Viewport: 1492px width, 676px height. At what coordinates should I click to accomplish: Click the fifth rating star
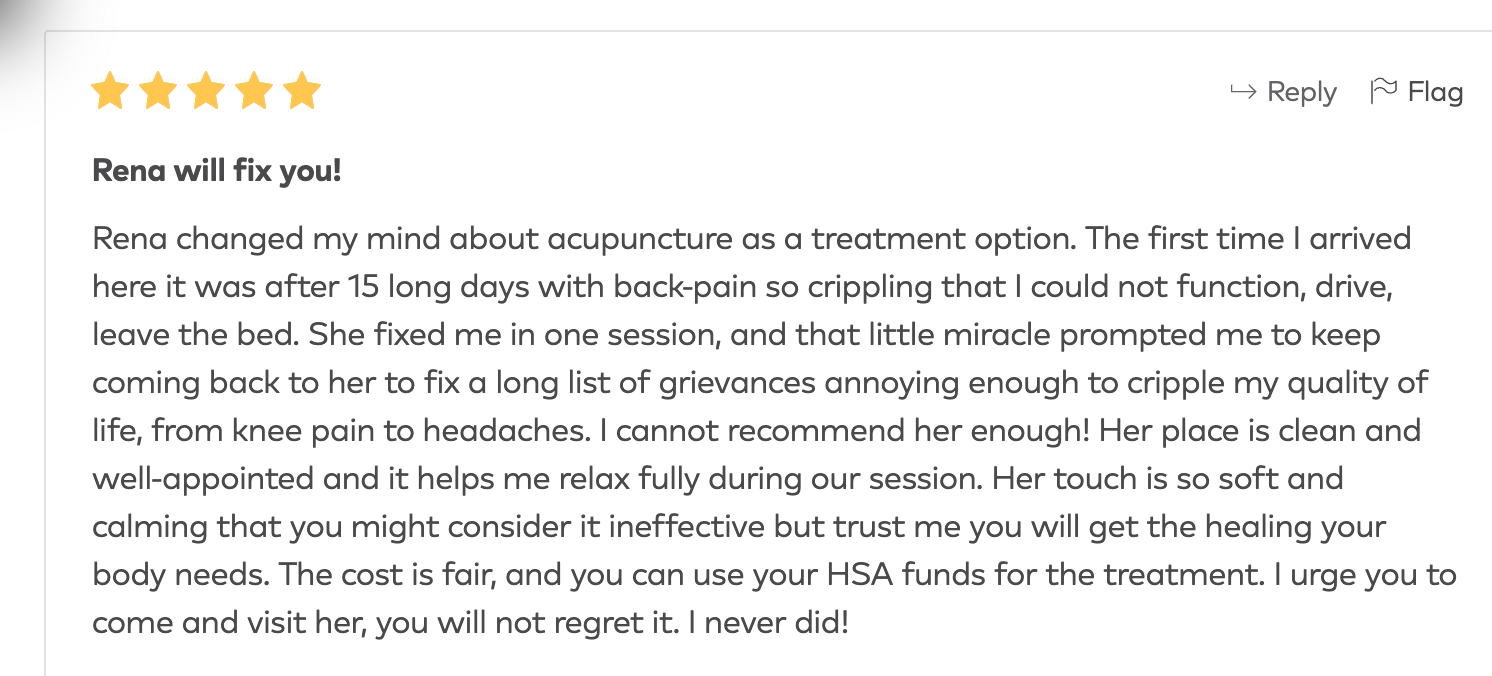pos(302,92)
